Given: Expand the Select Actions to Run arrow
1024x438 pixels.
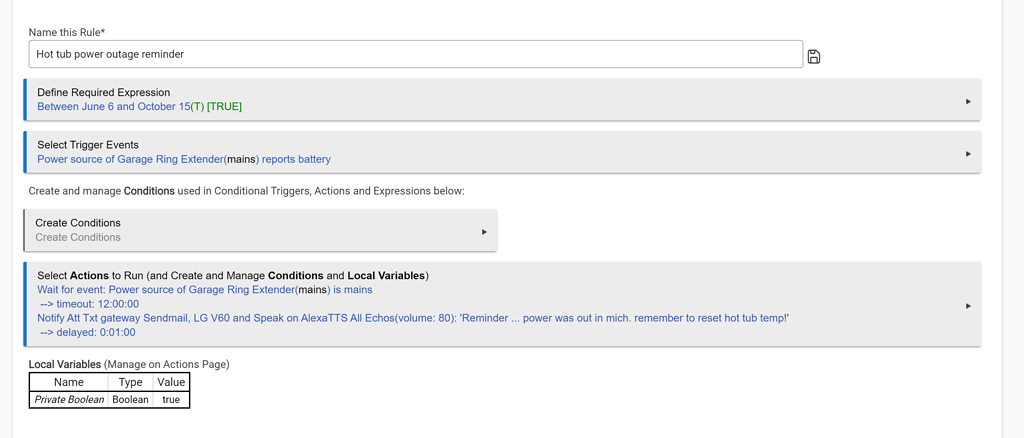Looking at the screenshot, I should pos(967,306).
